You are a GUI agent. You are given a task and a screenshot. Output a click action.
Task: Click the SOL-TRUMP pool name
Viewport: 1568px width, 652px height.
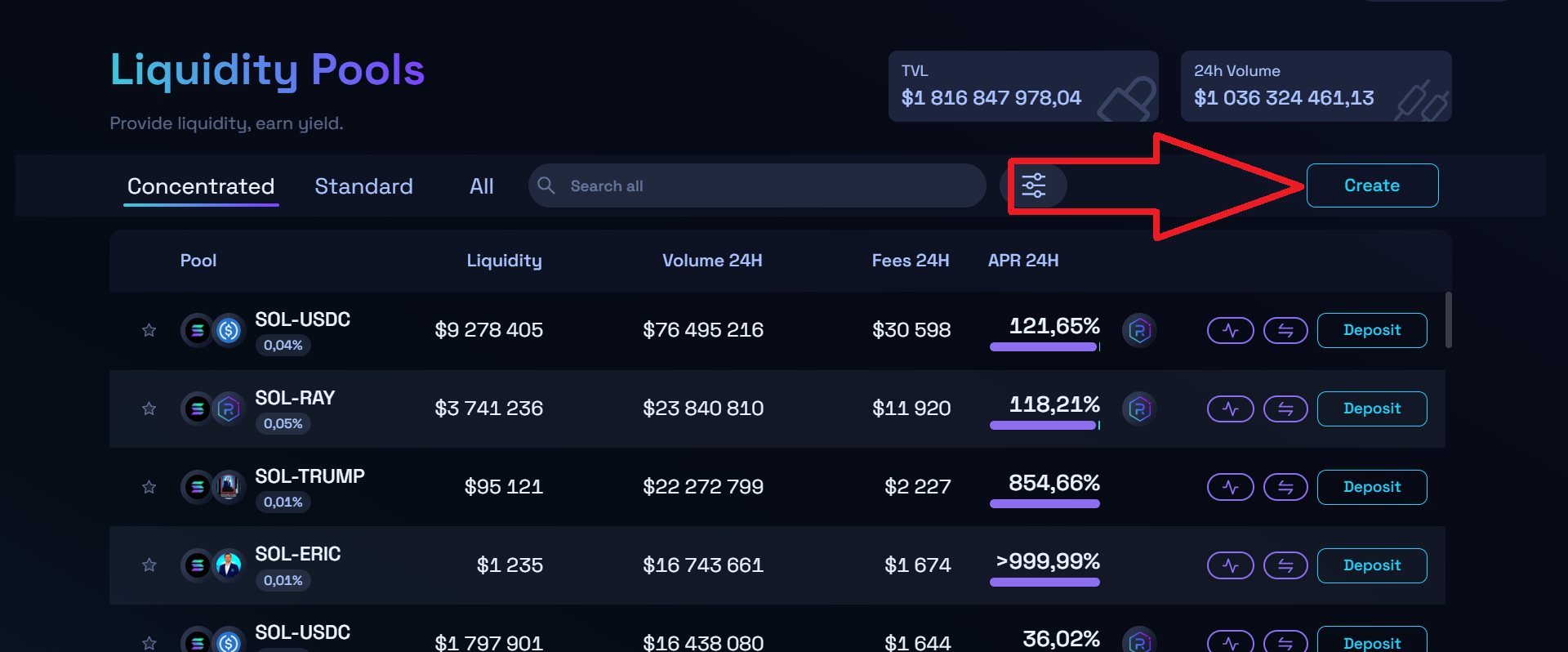click(310, 476)
